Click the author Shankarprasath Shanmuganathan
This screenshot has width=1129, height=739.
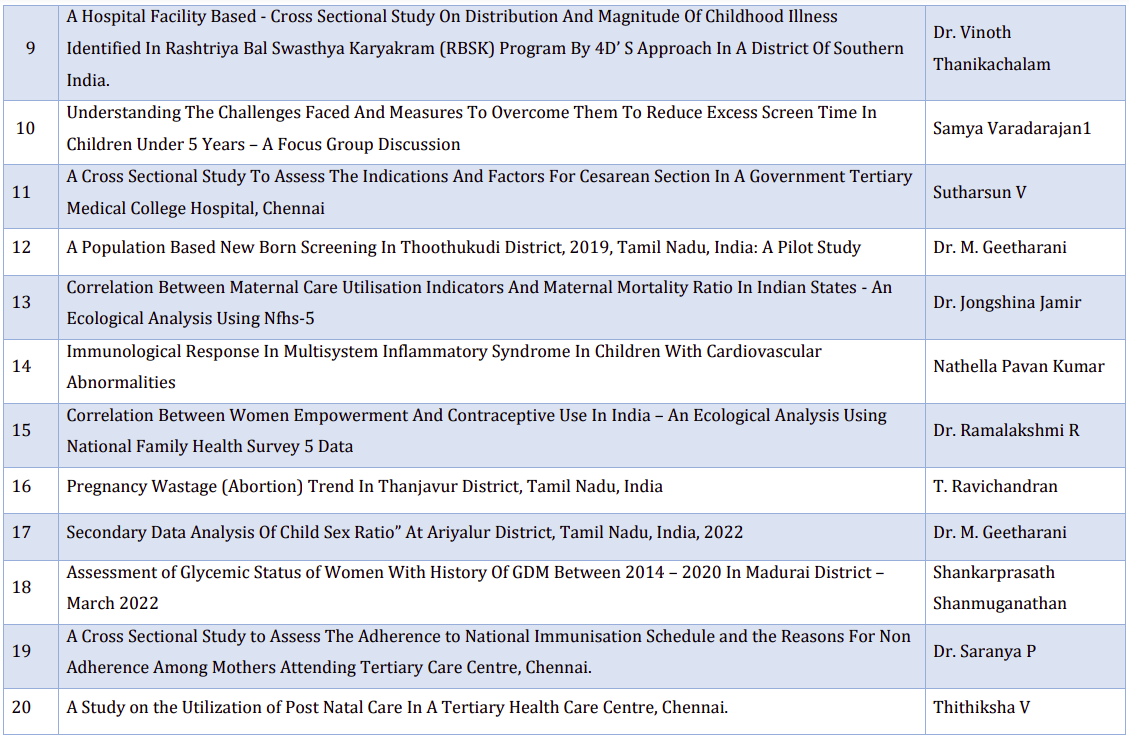click(x=999, y=588)
